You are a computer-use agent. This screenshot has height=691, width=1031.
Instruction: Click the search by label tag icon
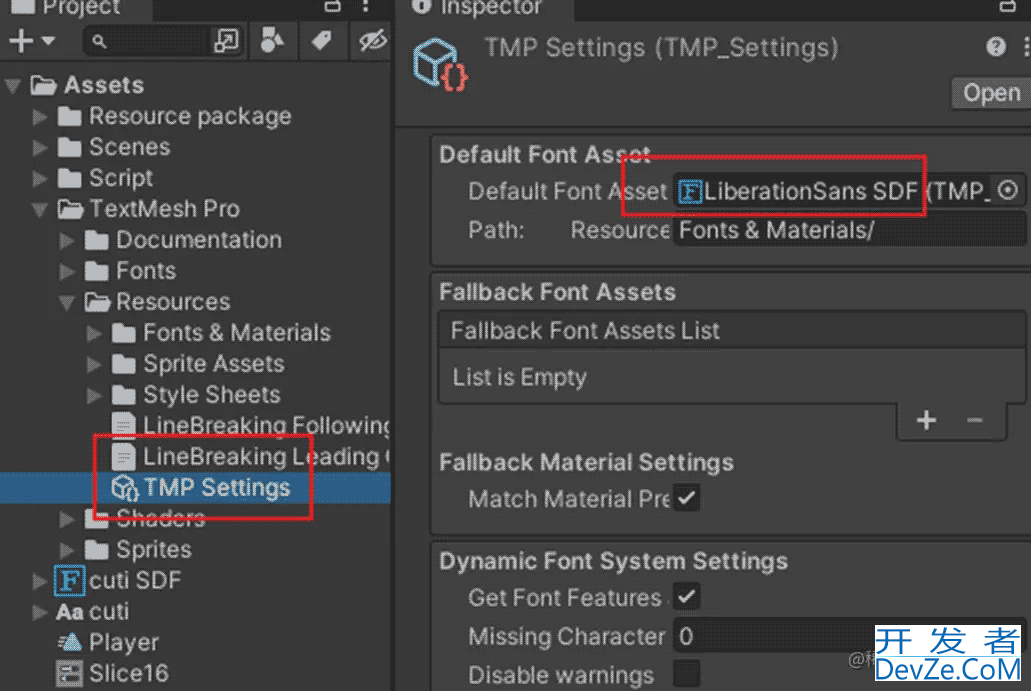321,41
